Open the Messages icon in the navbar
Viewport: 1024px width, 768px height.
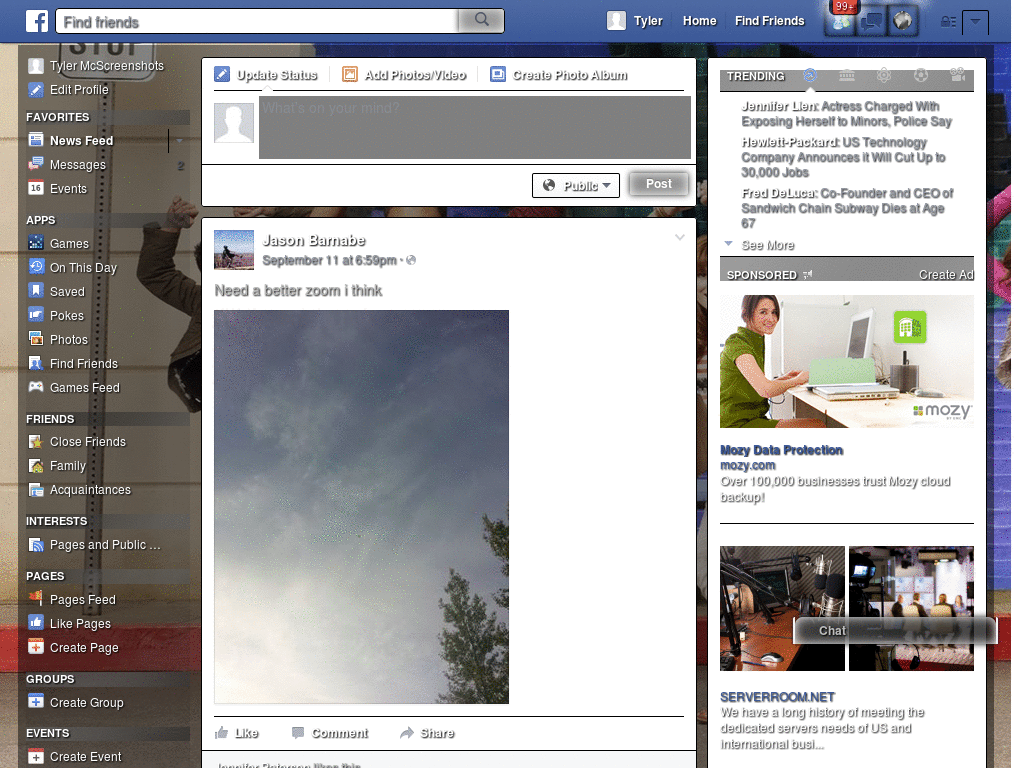tap(871, 20)
